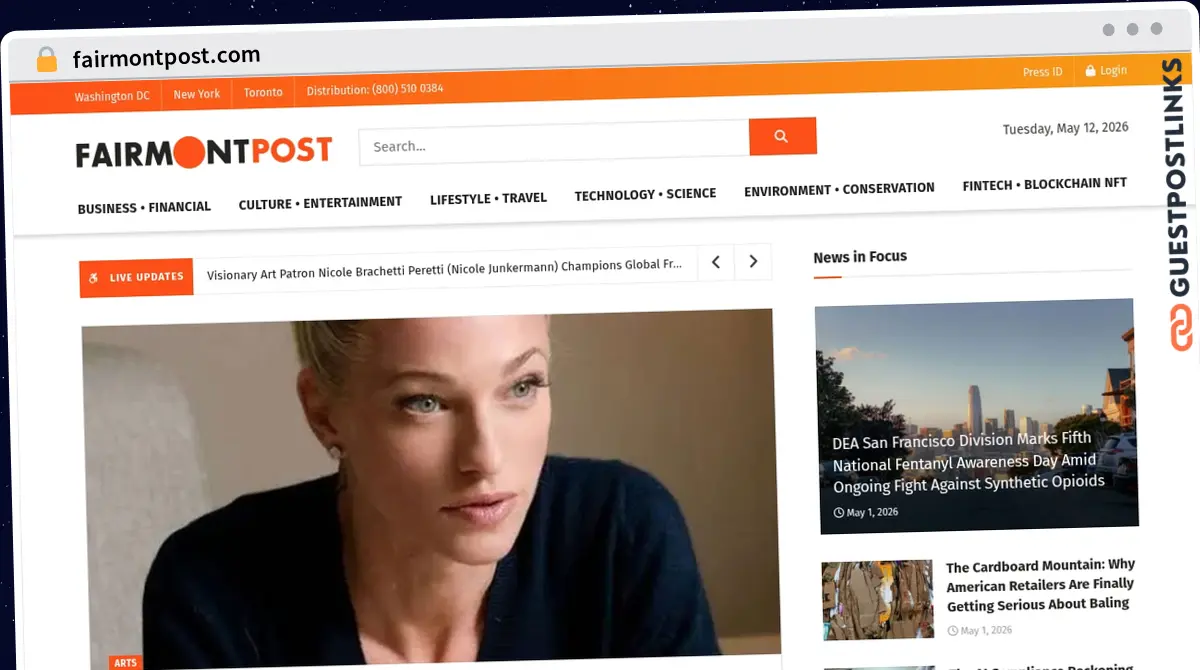This screenshot has height=670, width=1200.
Task: Open the Press ID link
Action: tap(1043, 72)
